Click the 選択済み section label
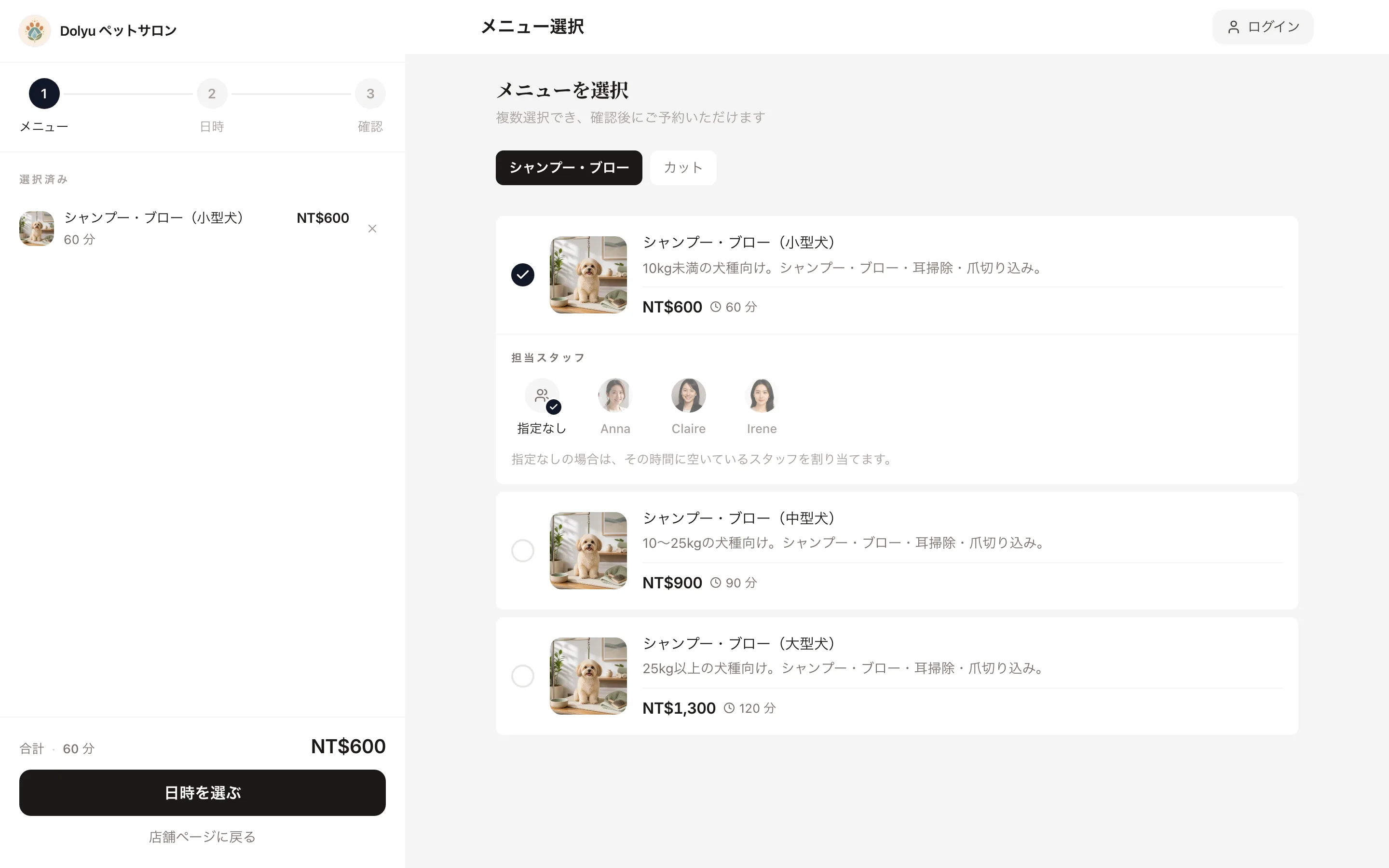Image resolution: width=1389 pixels, height=868 pixels. pyautogui.click(x=43, y=179)
